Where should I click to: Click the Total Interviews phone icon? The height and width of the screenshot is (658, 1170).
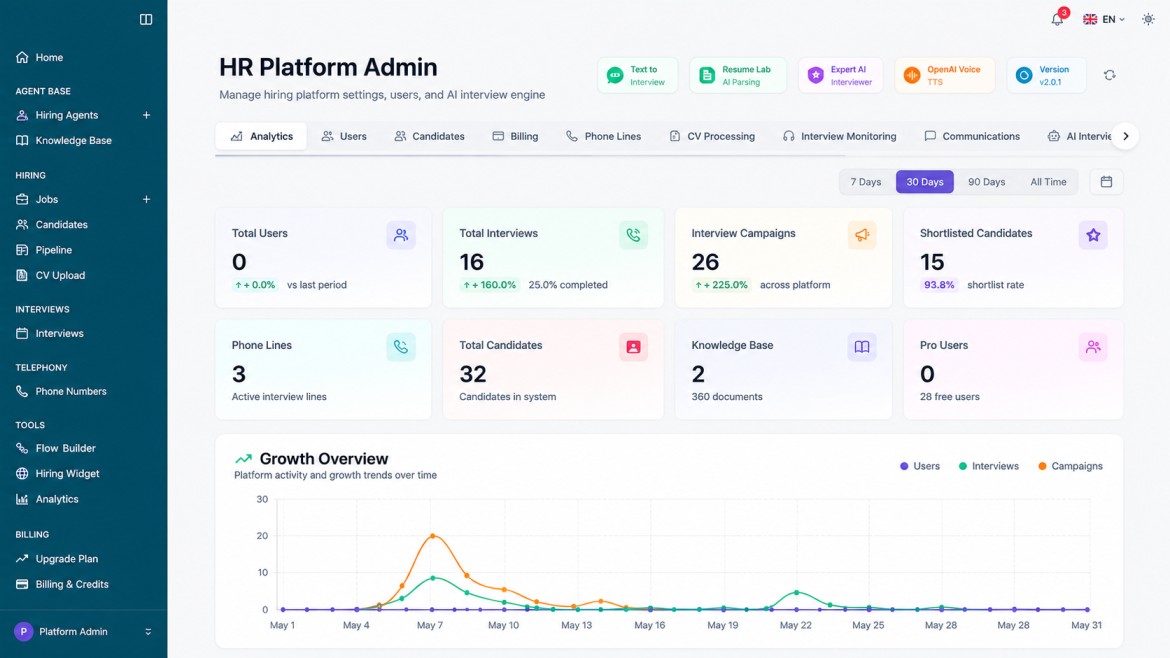click(633, 235)
